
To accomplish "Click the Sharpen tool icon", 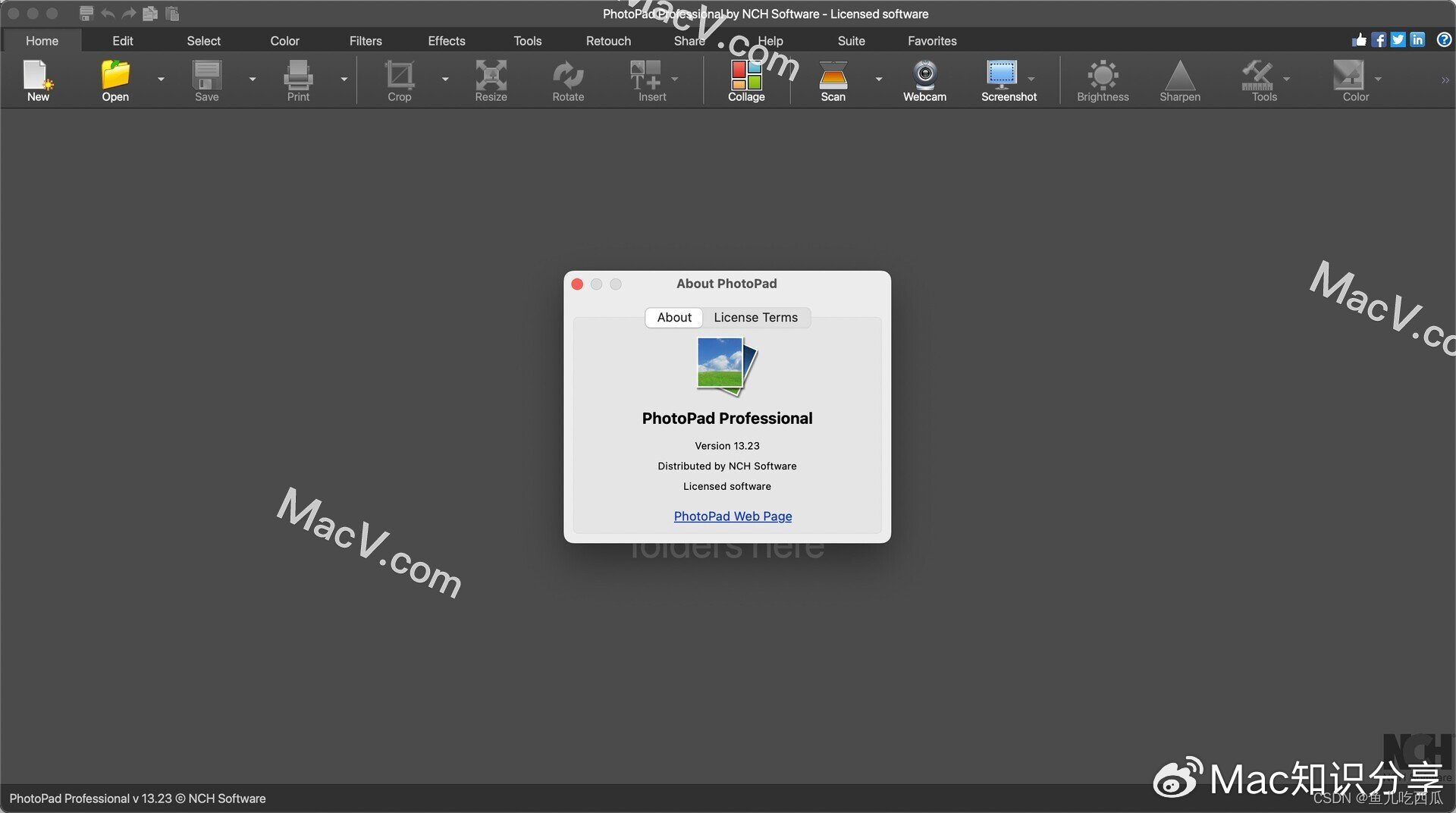I will (x=1180, y=80).
